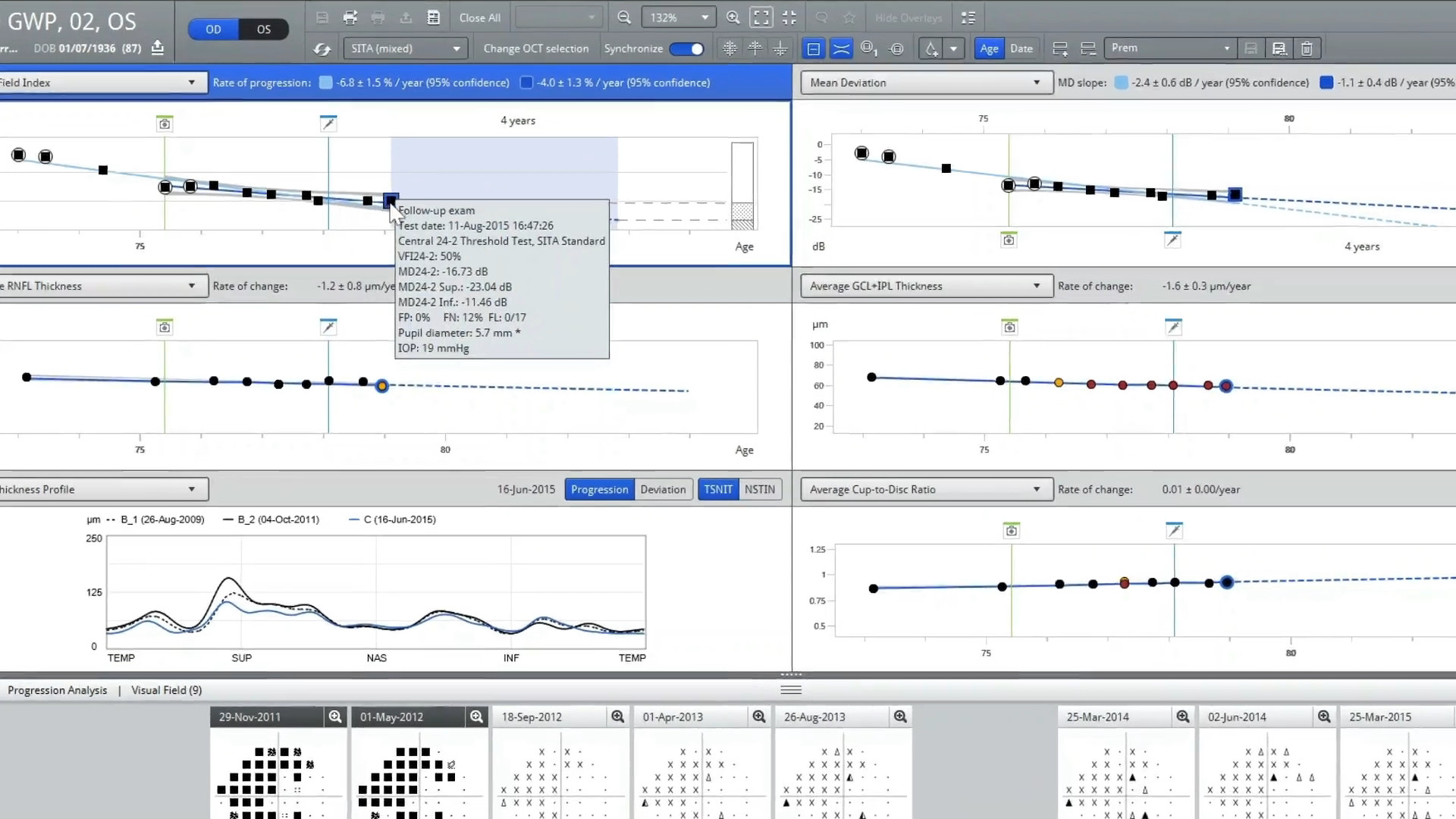
Task: Click Change OCT selection
Action: [x=536, y=48]
